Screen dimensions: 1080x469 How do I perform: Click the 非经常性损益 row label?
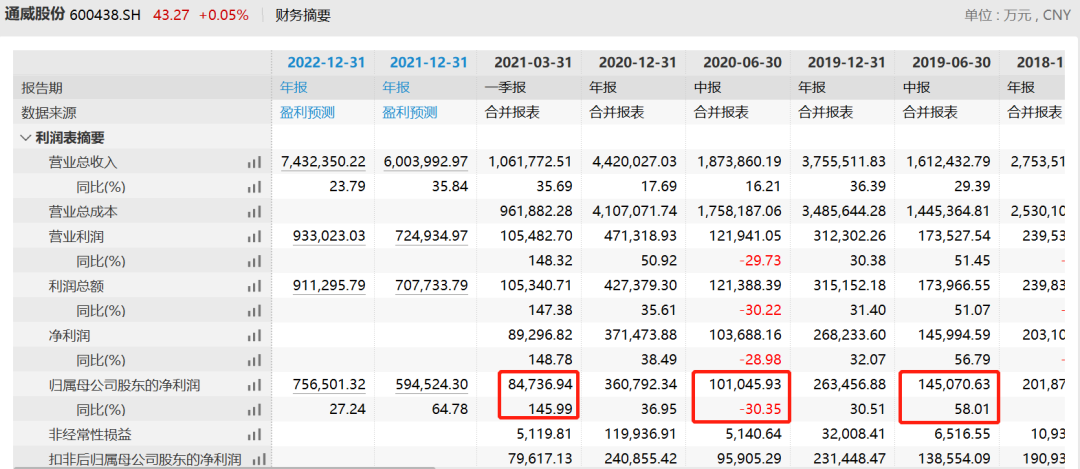(90, 435)
